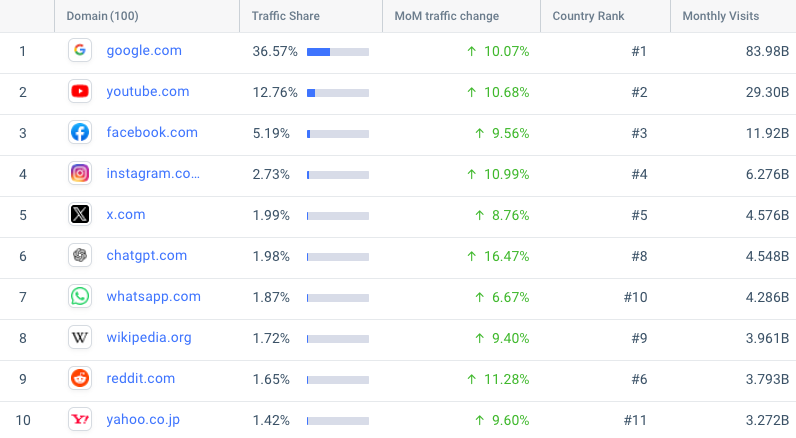Open the google.com domain link
Image resolution: width=796 pixels, height=438 pixels.
[144, 51]
